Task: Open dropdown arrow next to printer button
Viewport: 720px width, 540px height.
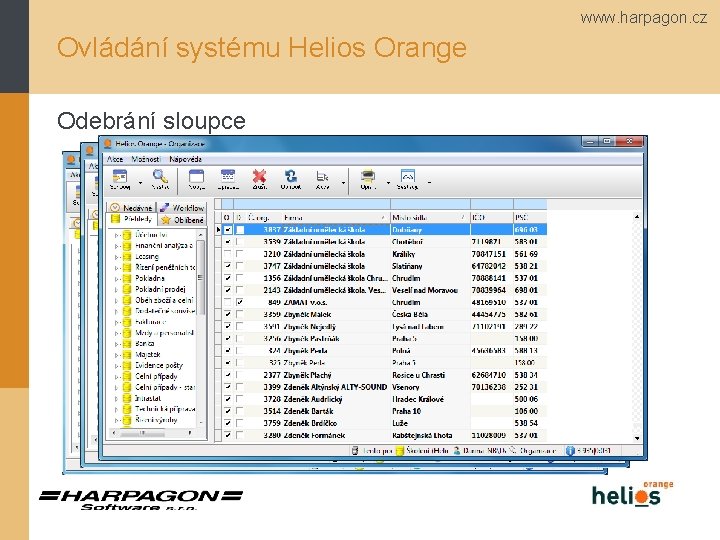Action: click(388, 182)
